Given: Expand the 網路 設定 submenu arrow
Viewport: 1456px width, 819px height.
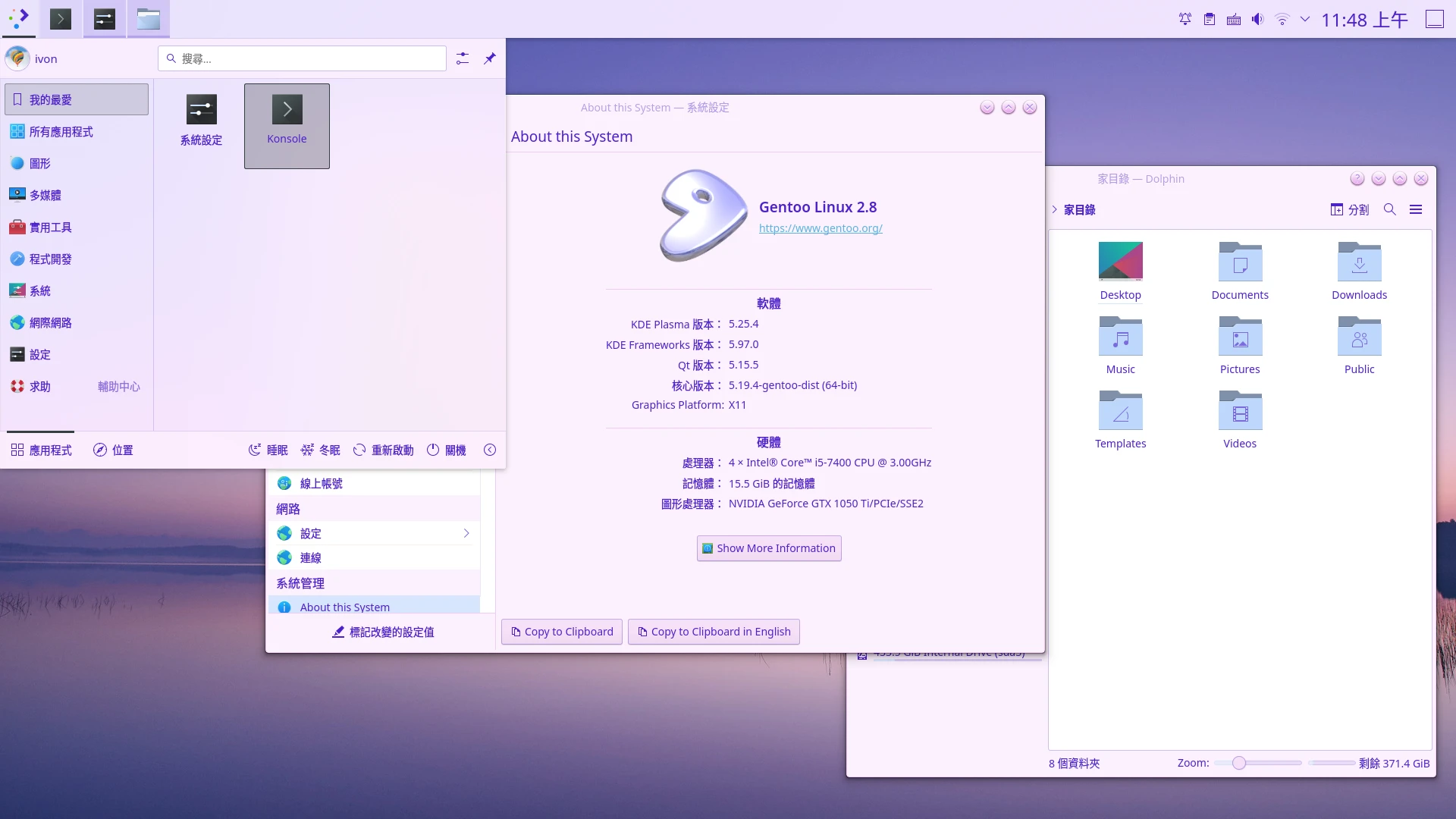Looking at the screenshot, I should pos(466,533).
